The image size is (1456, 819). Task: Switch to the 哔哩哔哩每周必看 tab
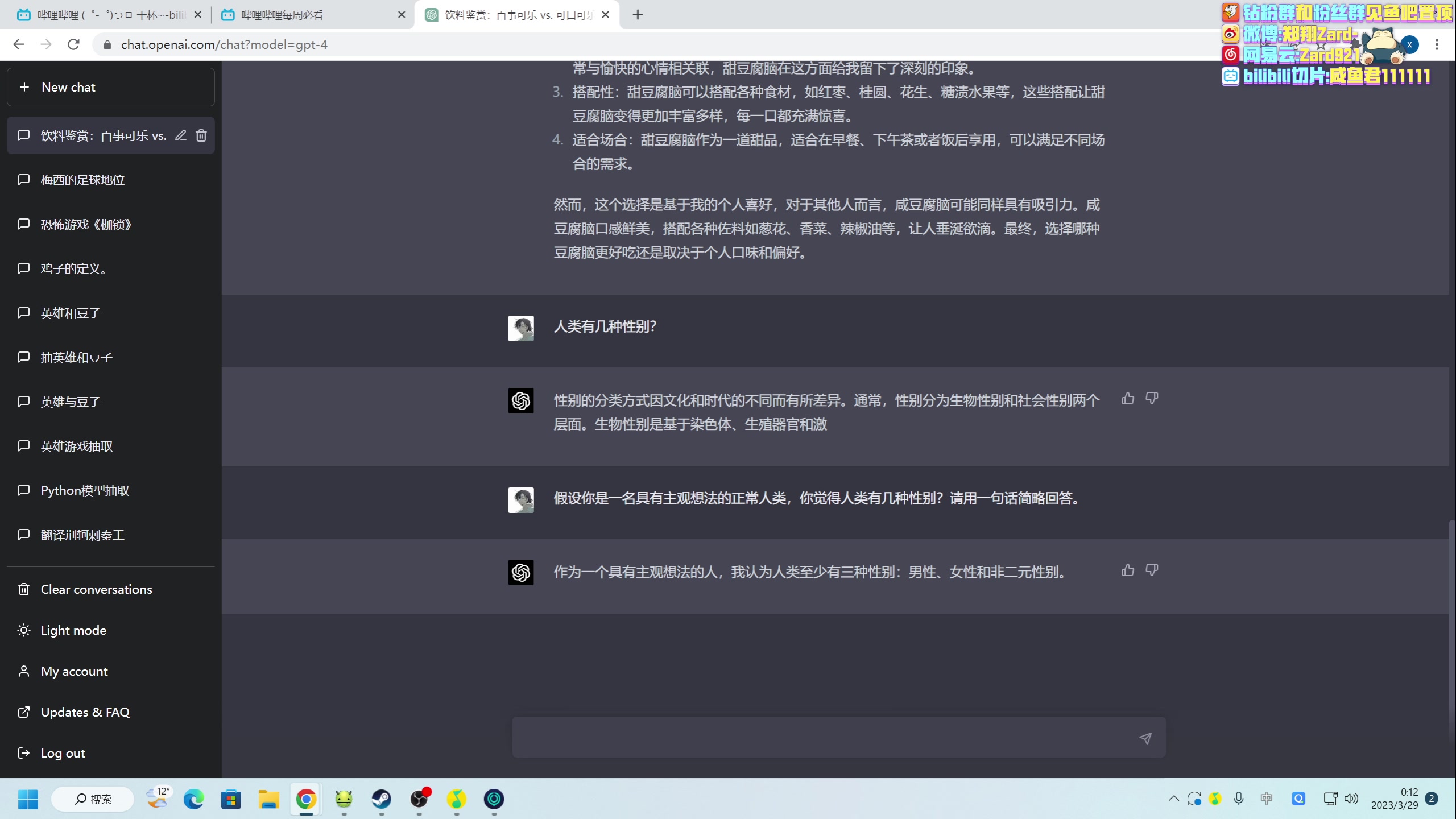(x=281, y=15)
